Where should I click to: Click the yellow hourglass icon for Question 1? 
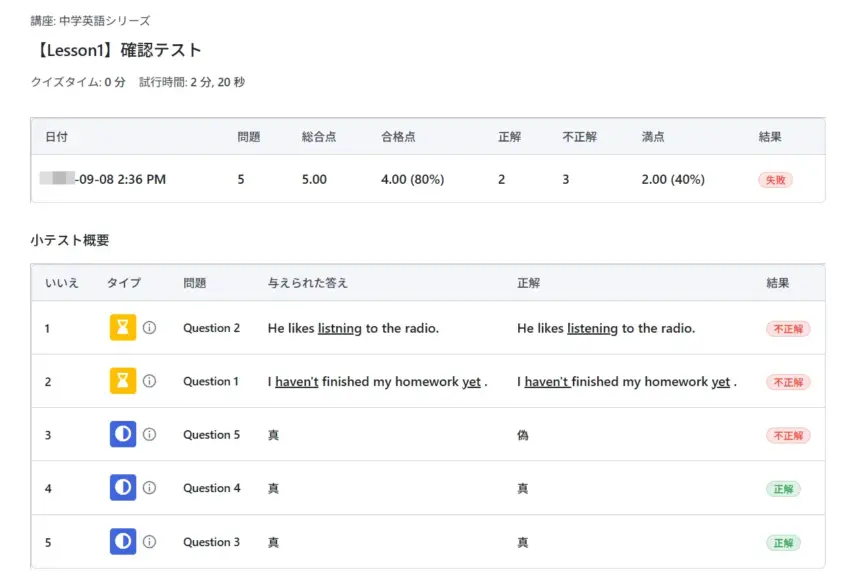(122, 381)
